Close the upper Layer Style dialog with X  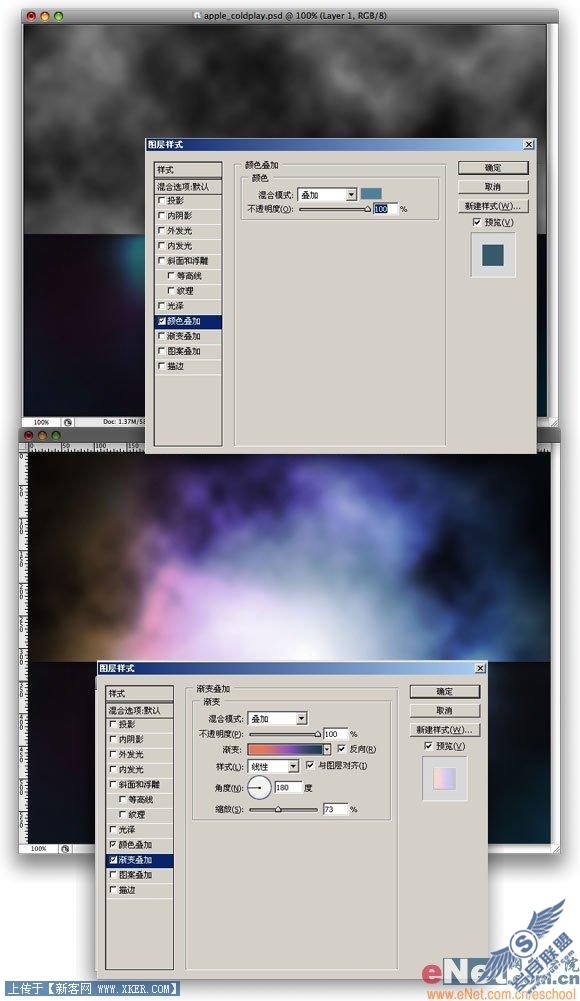coord(528,145)
